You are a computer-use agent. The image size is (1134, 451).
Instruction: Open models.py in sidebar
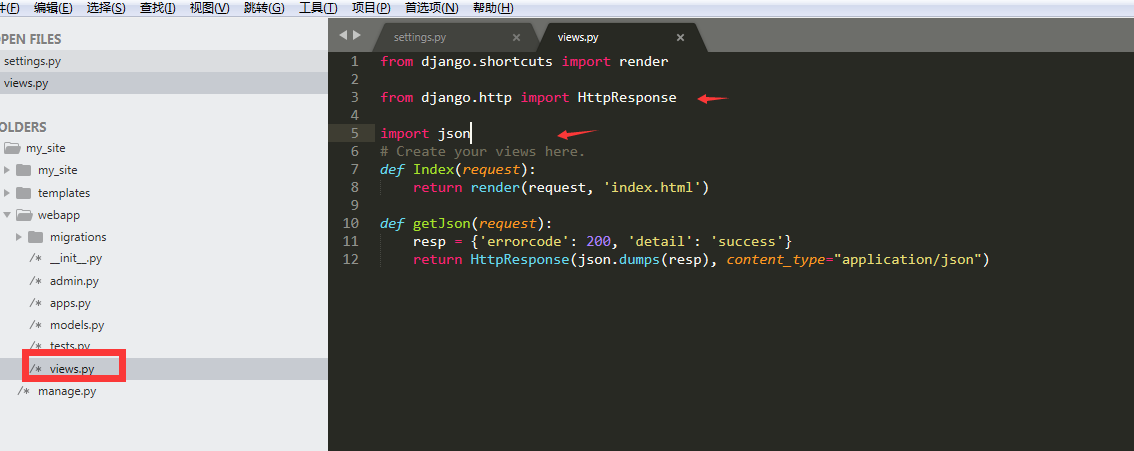click(x=77, y=325)
